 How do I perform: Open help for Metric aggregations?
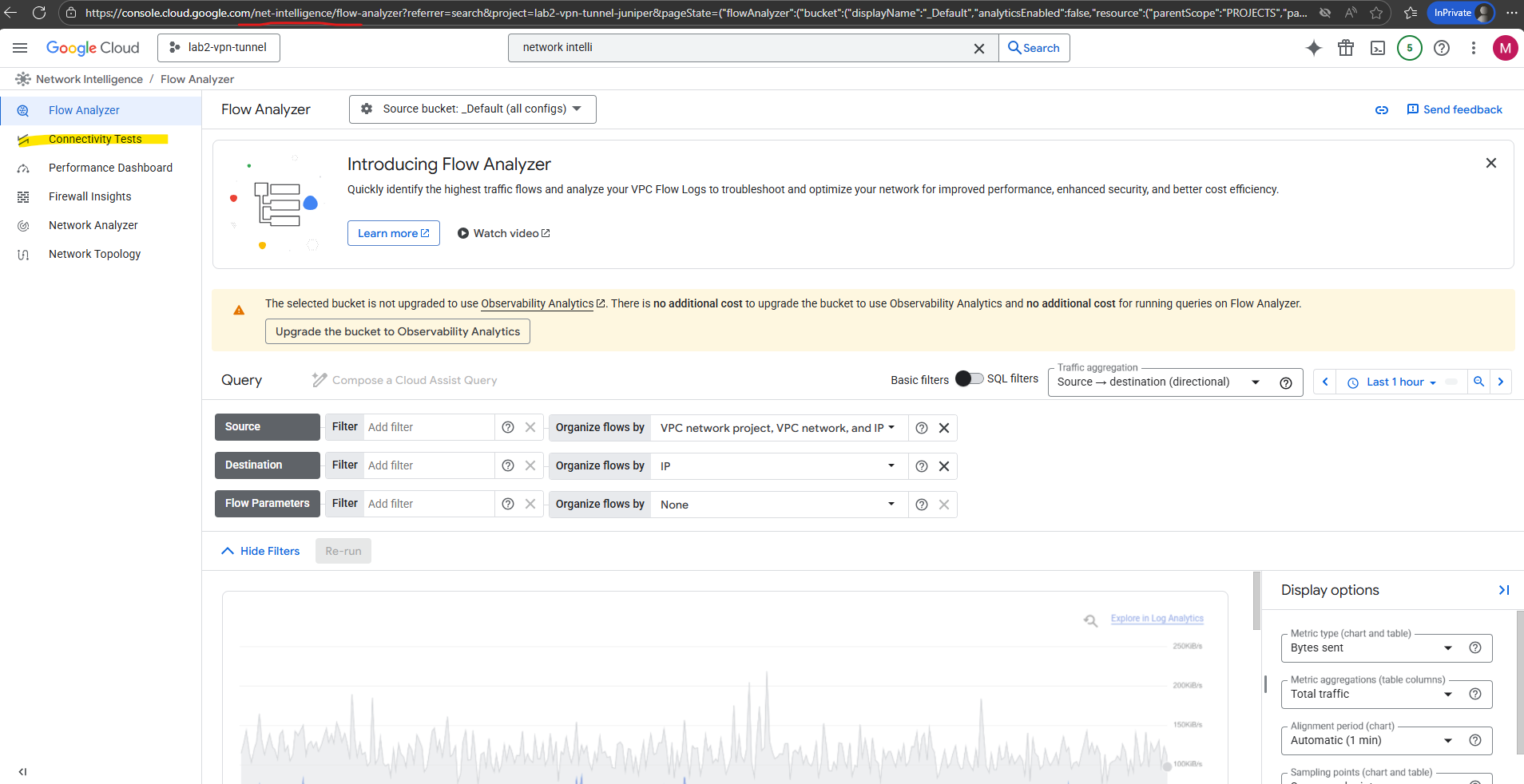(x=1475, y=694)
